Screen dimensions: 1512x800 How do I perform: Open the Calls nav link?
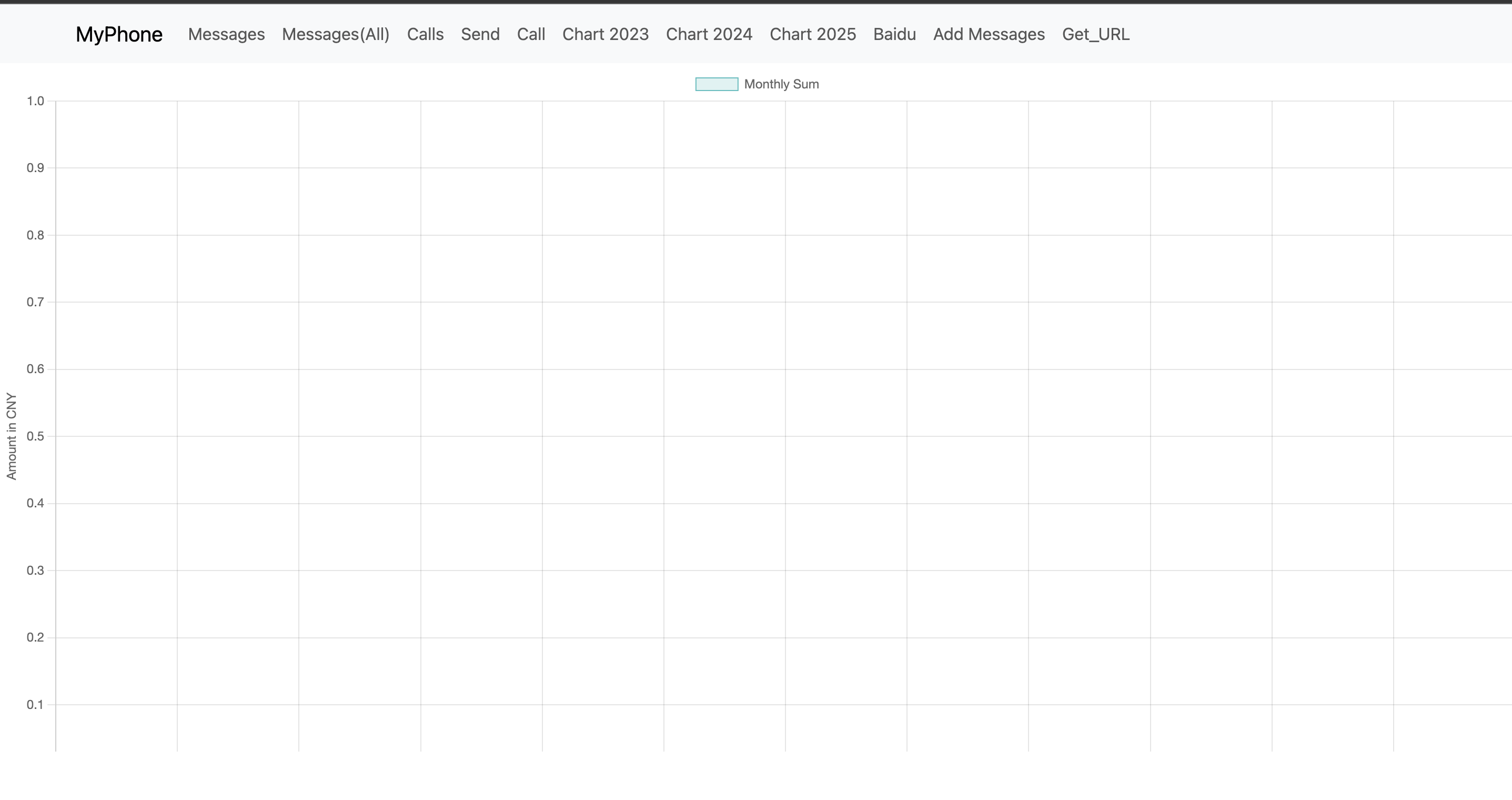click(x=425, y=34)
